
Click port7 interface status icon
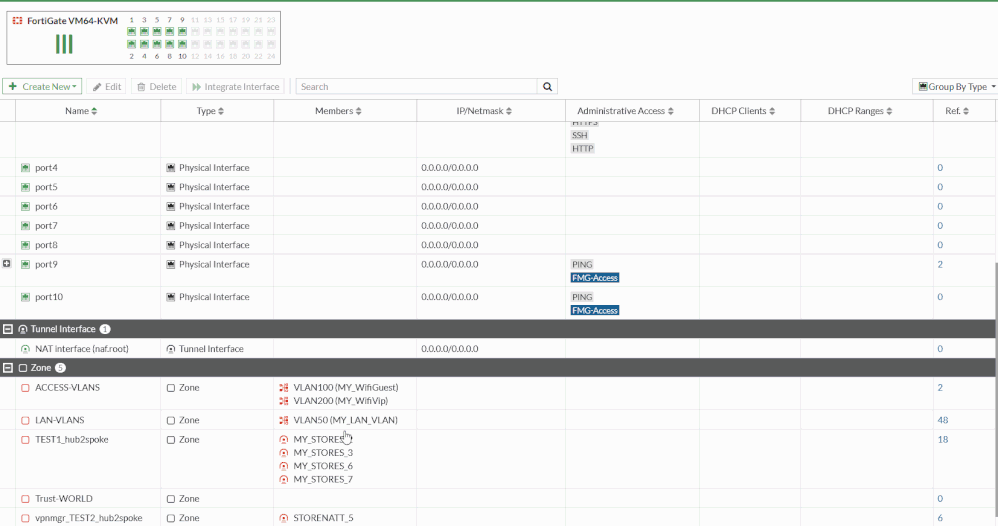25,226
